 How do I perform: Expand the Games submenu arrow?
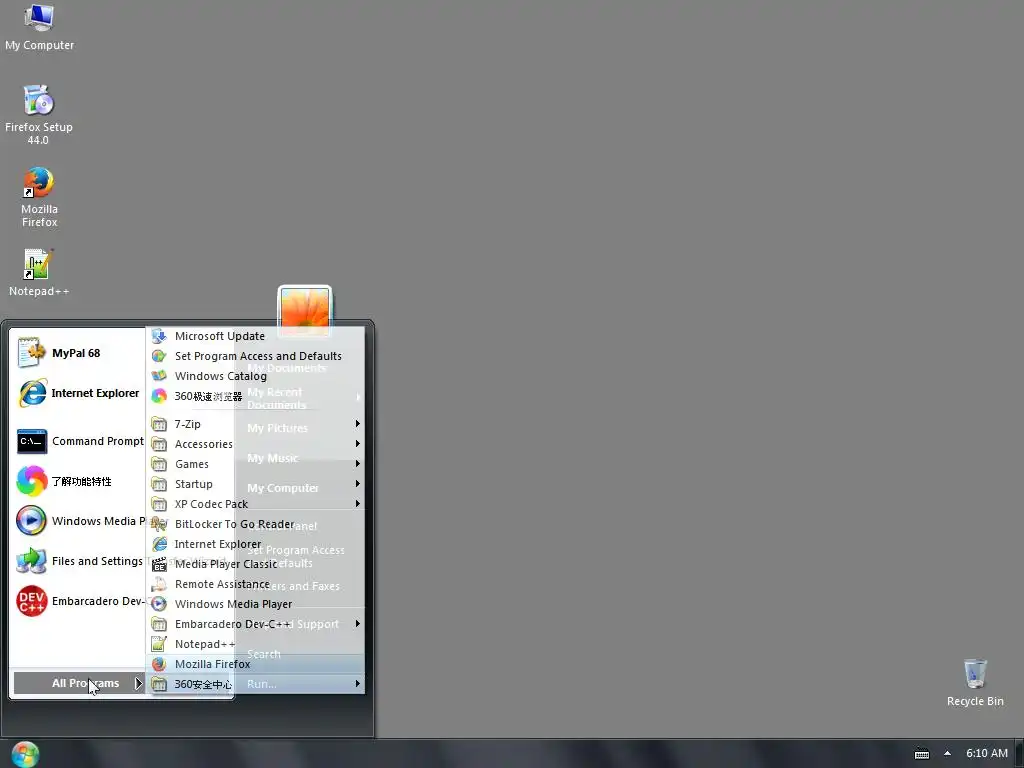point(357,464)
